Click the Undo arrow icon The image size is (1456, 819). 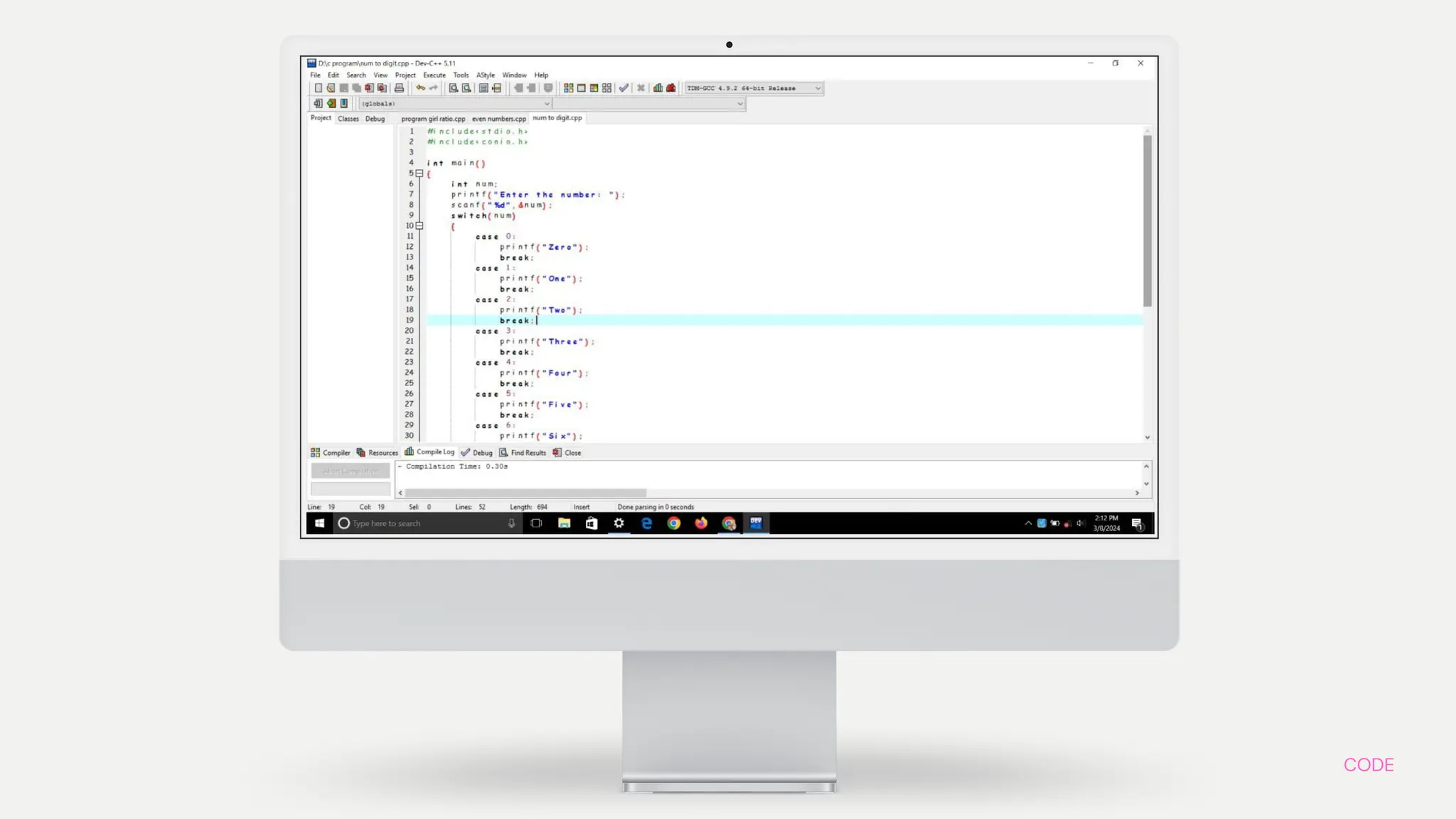pos(420,88)
